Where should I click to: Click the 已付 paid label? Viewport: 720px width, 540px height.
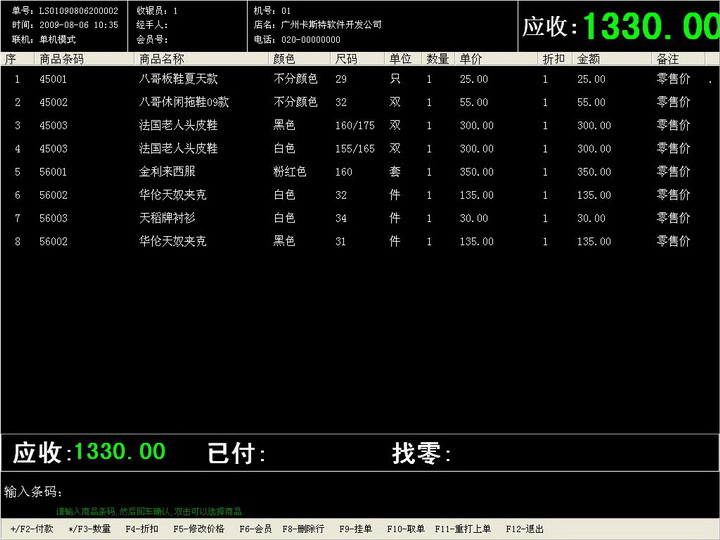click(x=236, y=453)
